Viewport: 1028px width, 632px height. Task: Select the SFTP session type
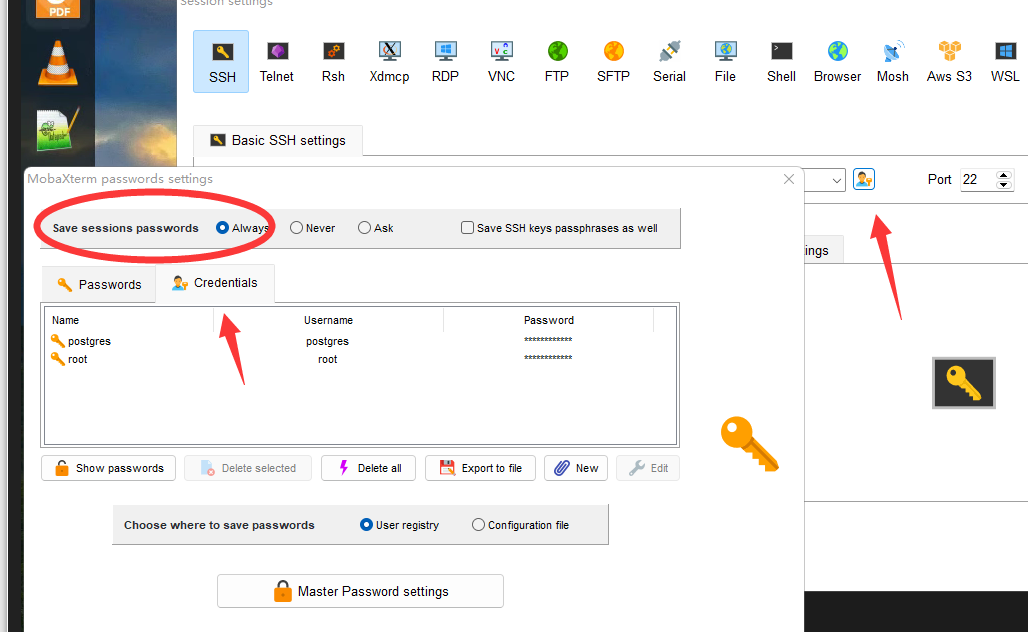tap(614, 62)
